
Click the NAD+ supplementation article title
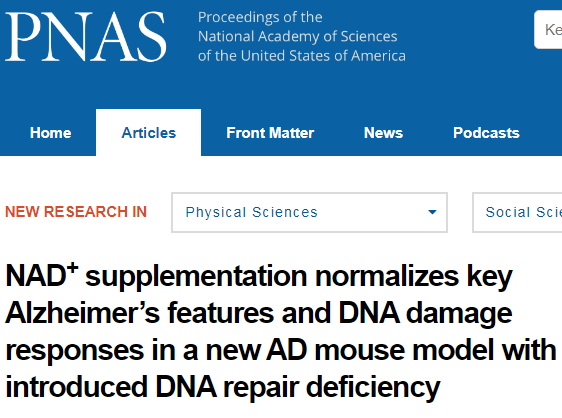(x=281, y=332)
